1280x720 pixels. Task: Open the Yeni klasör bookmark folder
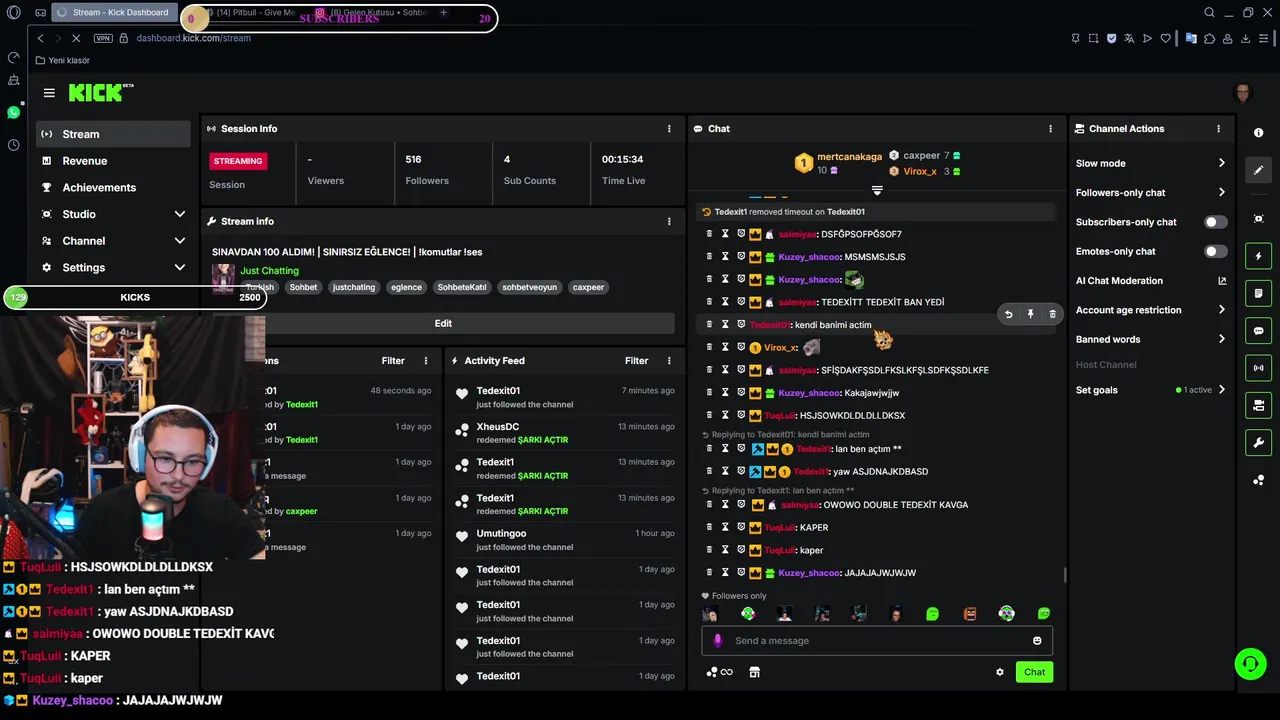click(x=62, y=61)
